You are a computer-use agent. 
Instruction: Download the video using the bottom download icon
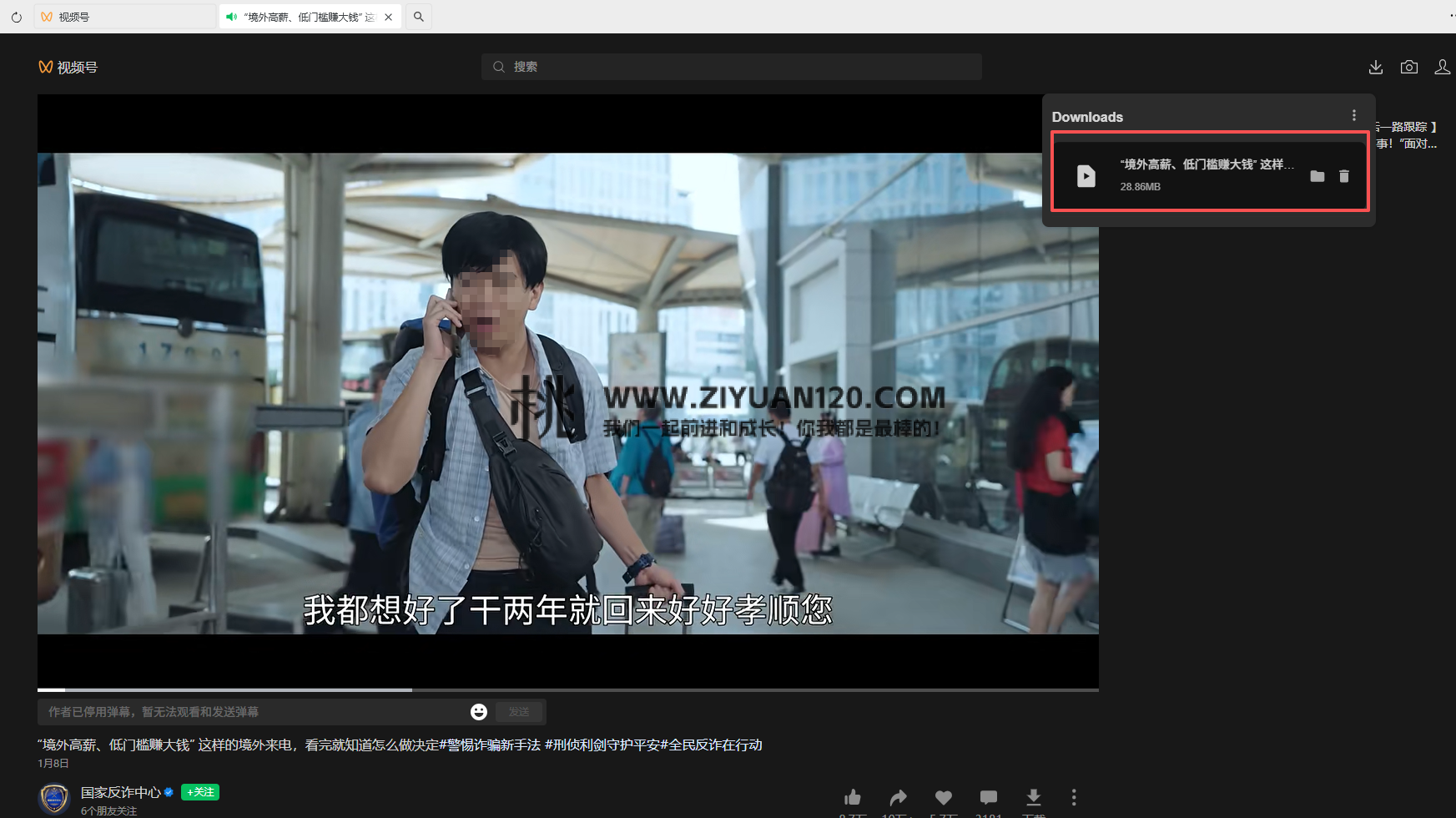point(1034,797)
